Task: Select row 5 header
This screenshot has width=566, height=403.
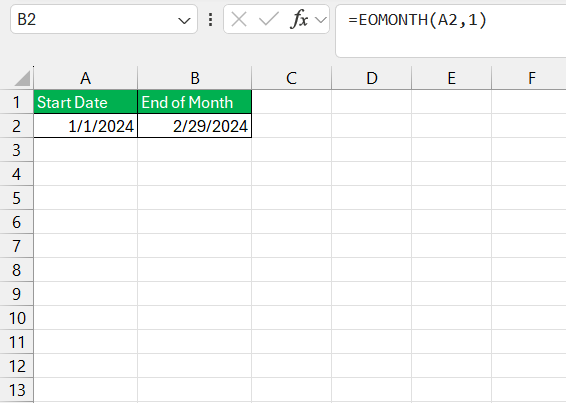Action: 17,198
